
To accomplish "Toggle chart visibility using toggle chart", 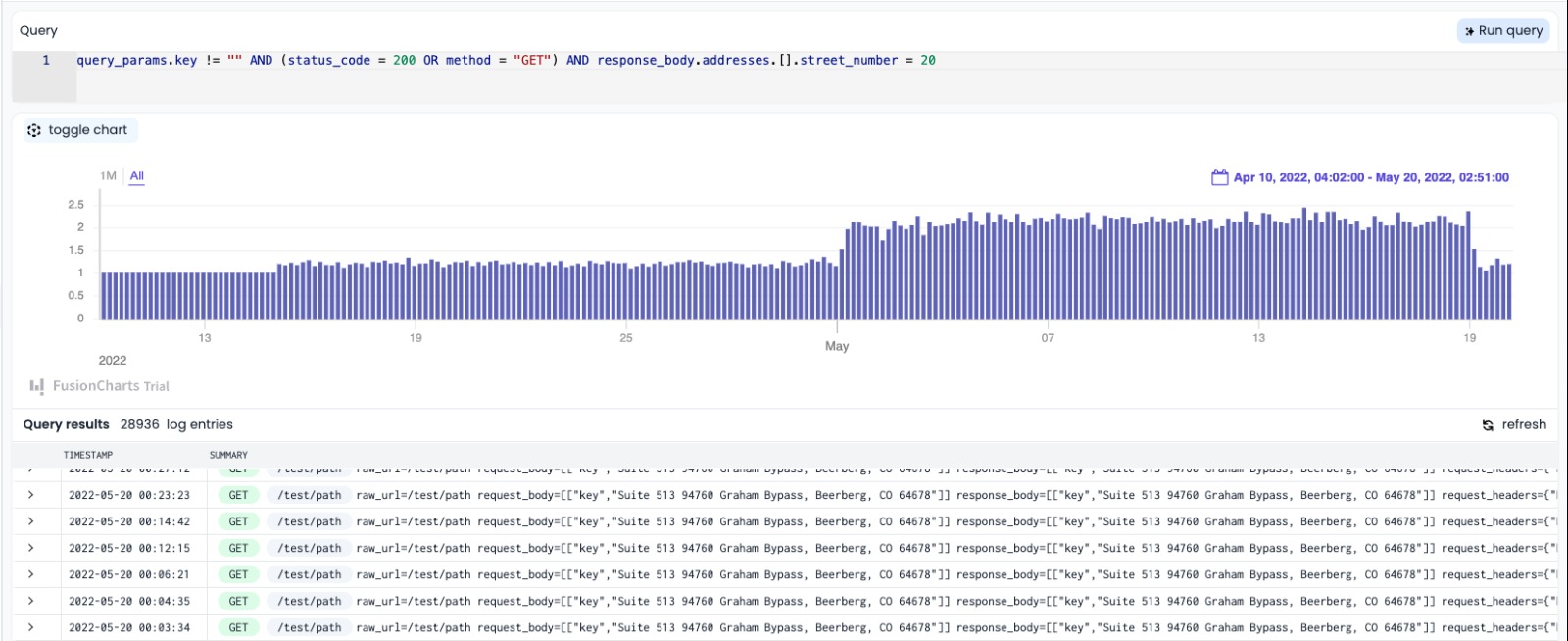I will 87,130.
